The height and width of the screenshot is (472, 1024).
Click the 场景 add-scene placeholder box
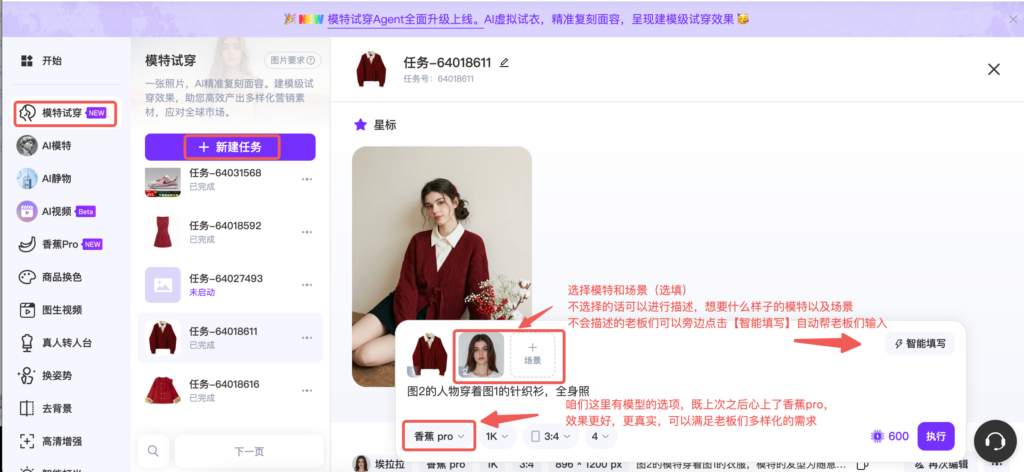(532, 353)
